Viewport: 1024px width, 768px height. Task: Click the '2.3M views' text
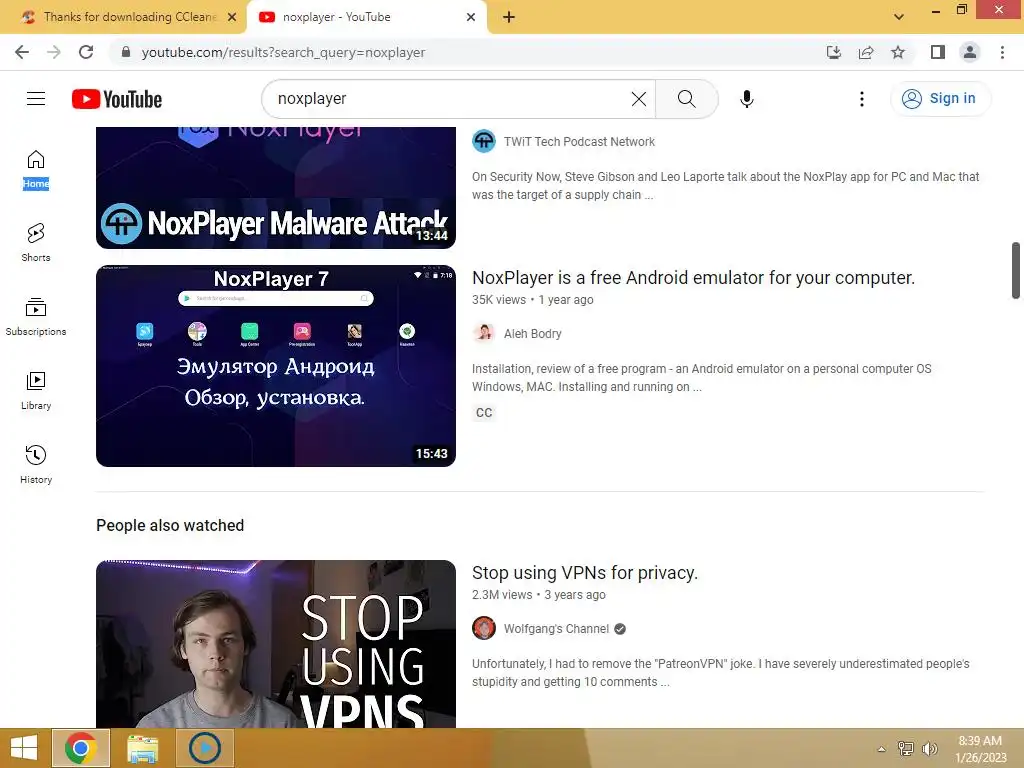pyautogui.click(x=502, y=595)
